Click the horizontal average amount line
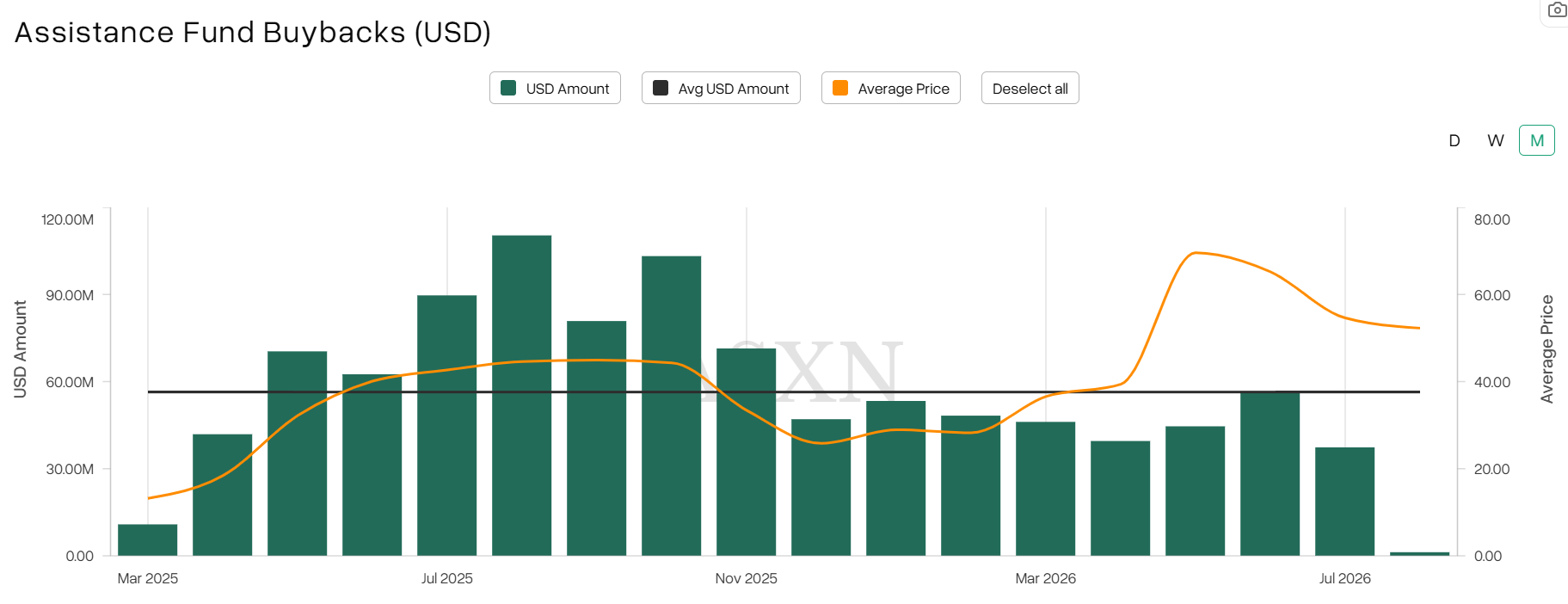This screenshot has height=604, width=1568. [784, 391]
